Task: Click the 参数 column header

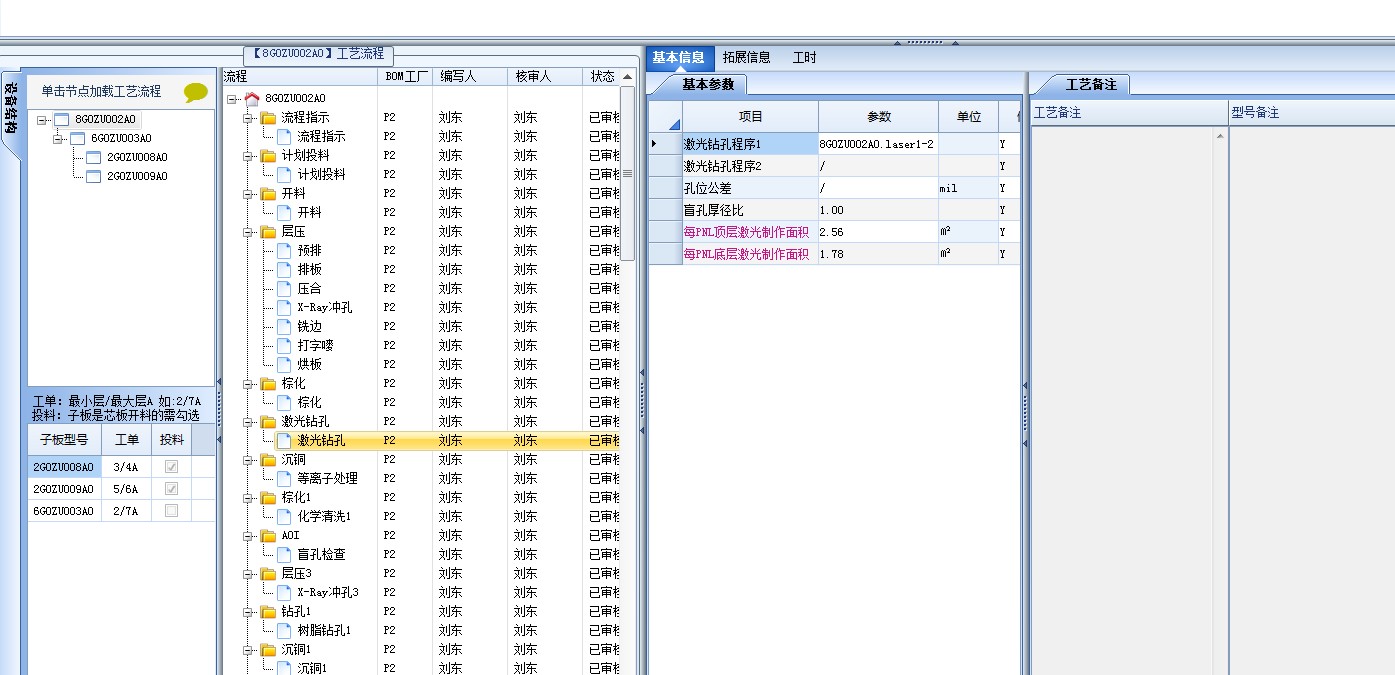Action: point(878,117)
